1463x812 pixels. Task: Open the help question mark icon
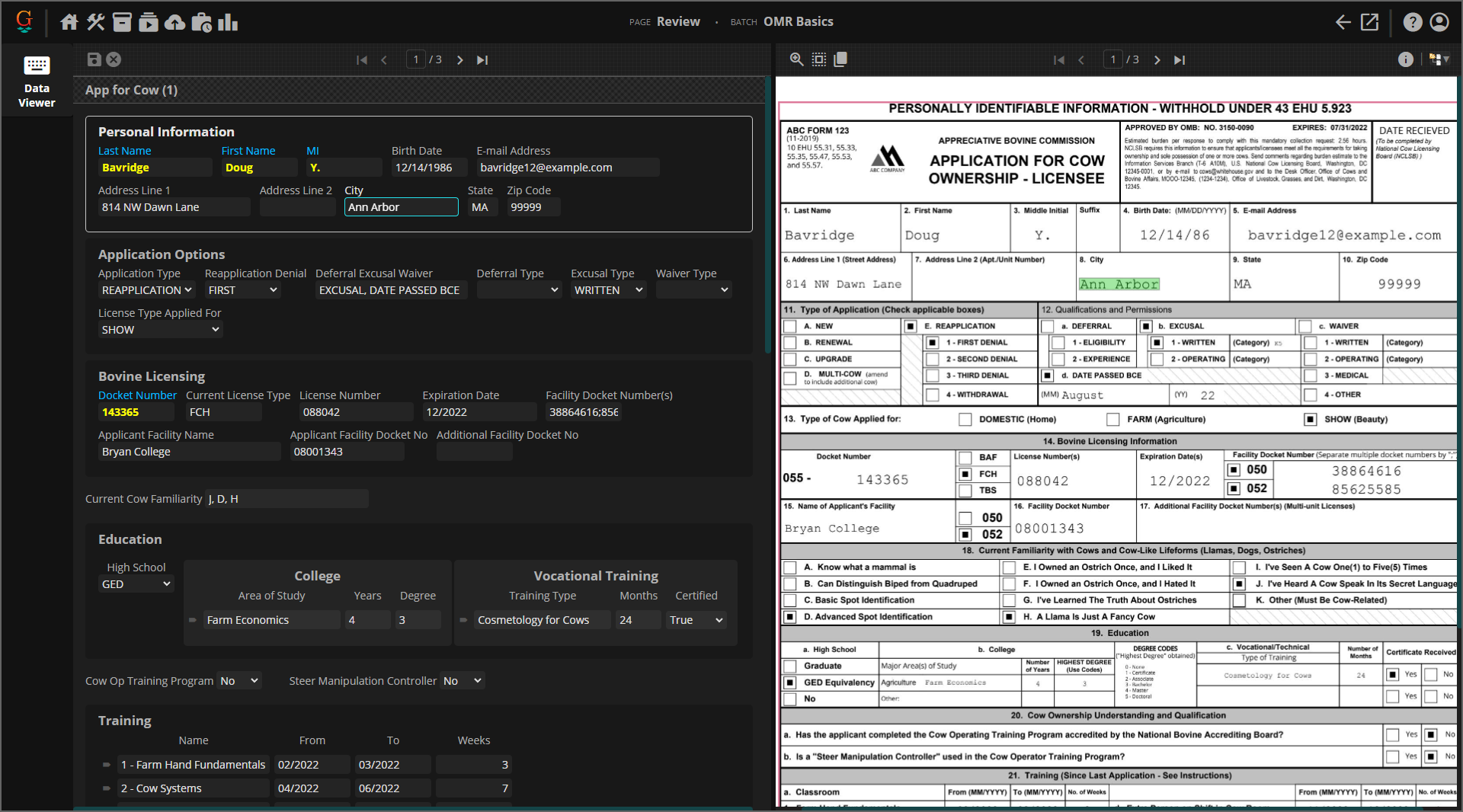[x=1412, y=22]
